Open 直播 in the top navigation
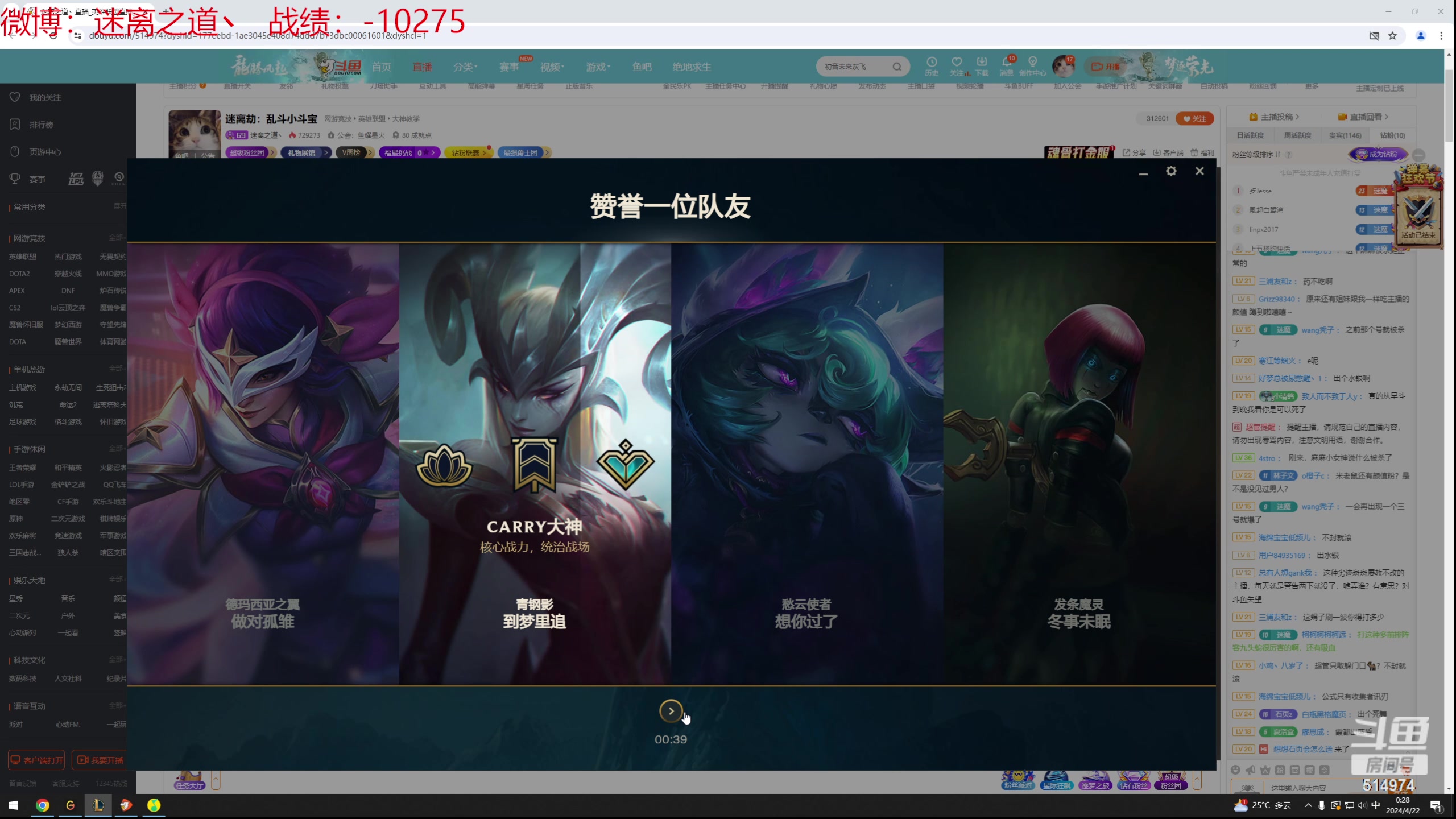The height and width of the screenshot is (819, 1456). click(x=422, y=67)
